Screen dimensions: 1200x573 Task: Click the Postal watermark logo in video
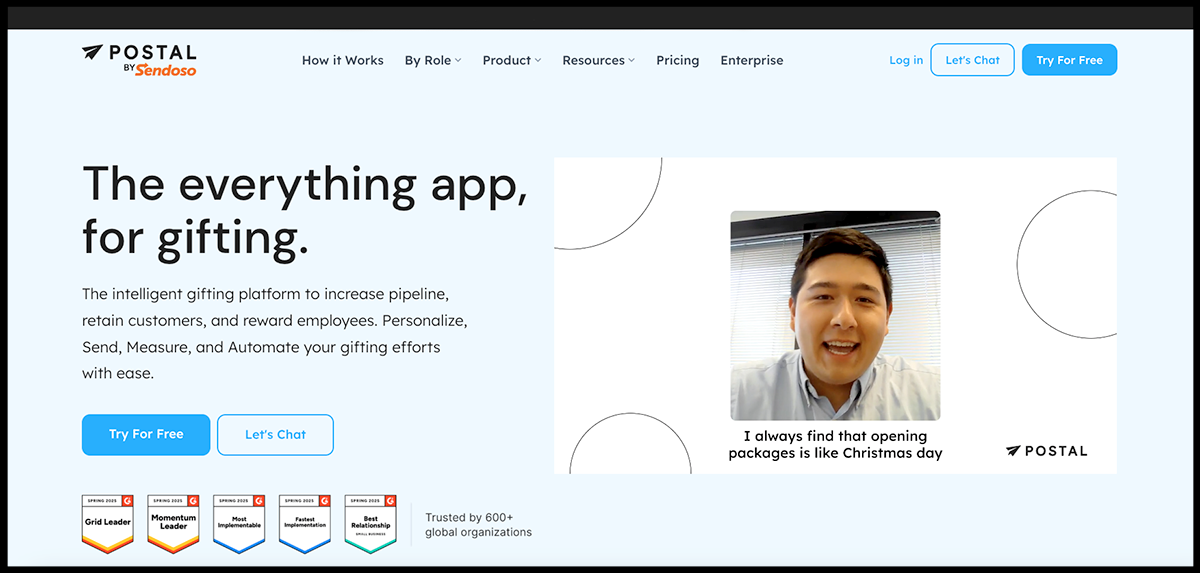1046,451
